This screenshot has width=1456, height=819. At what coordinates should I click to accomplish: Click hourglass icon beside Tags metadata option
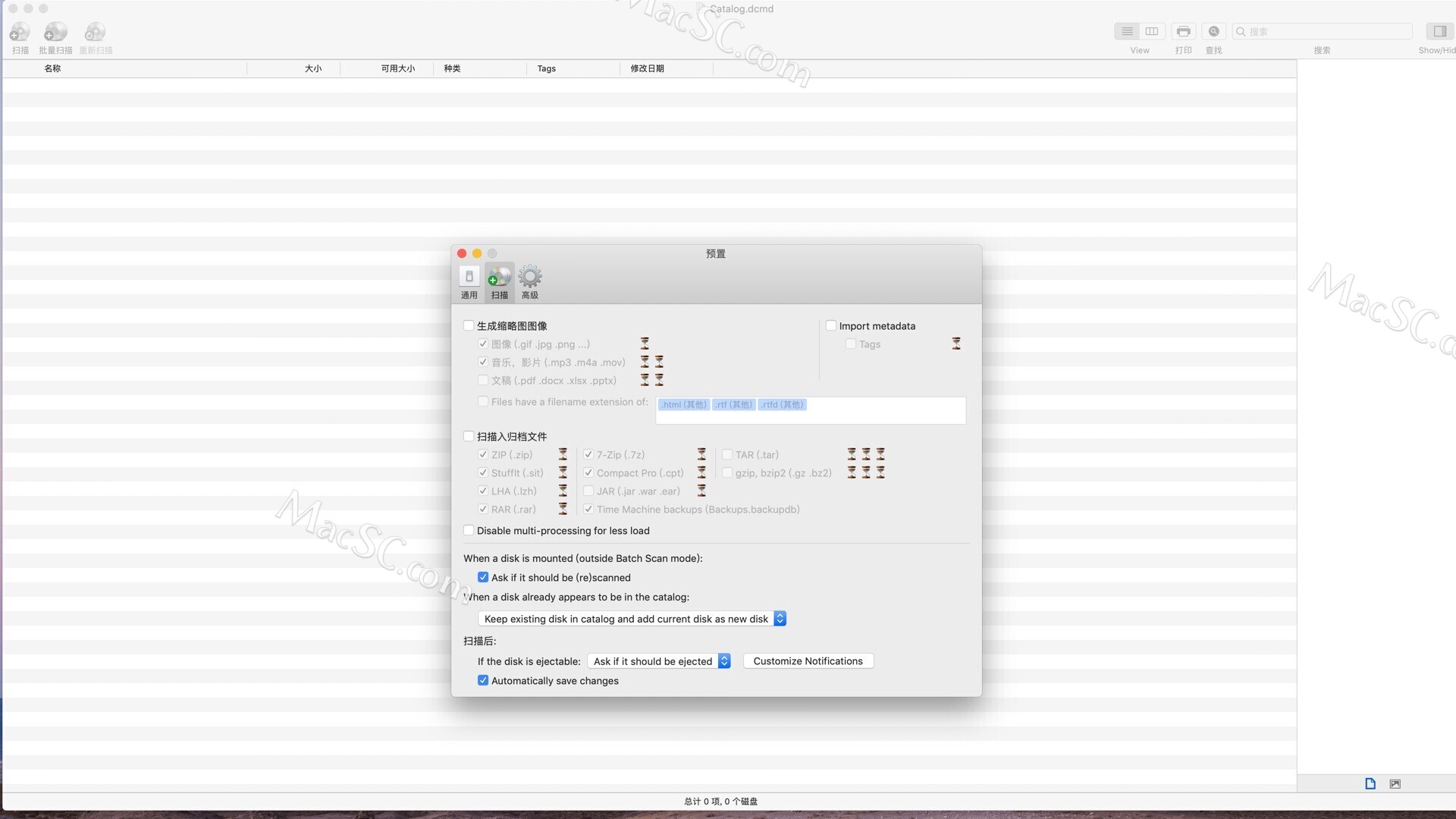pyautogui.click(x=956, y=344)
